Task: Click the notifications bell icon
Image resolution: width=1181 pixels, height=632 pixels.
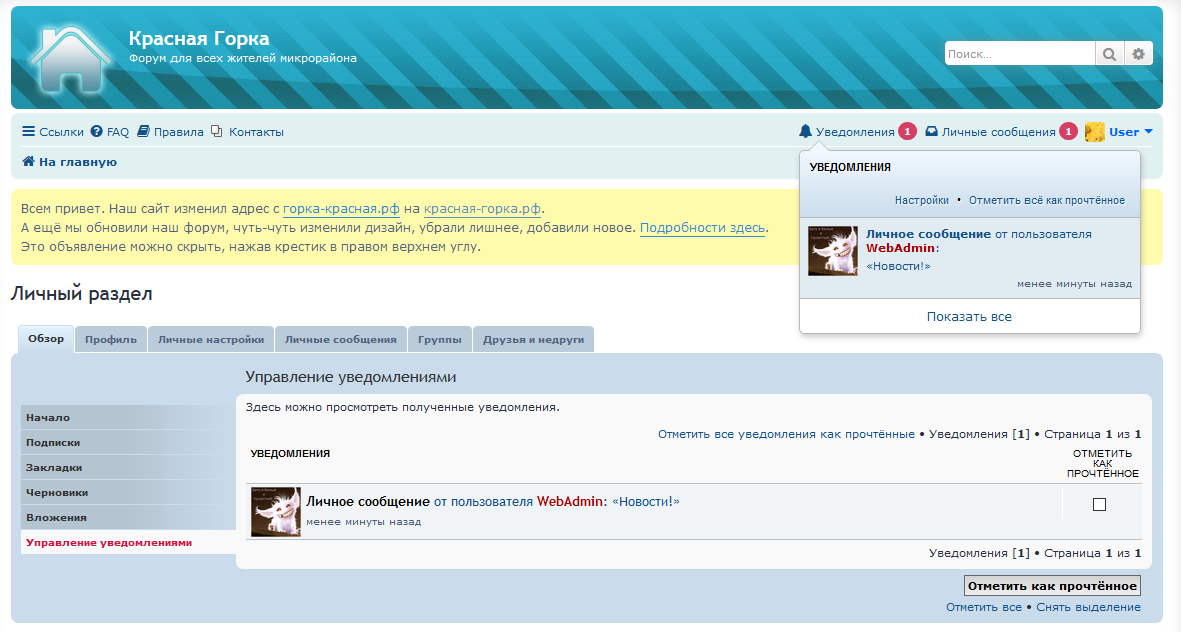Action: pyautogui.click(x=806, y=132)
